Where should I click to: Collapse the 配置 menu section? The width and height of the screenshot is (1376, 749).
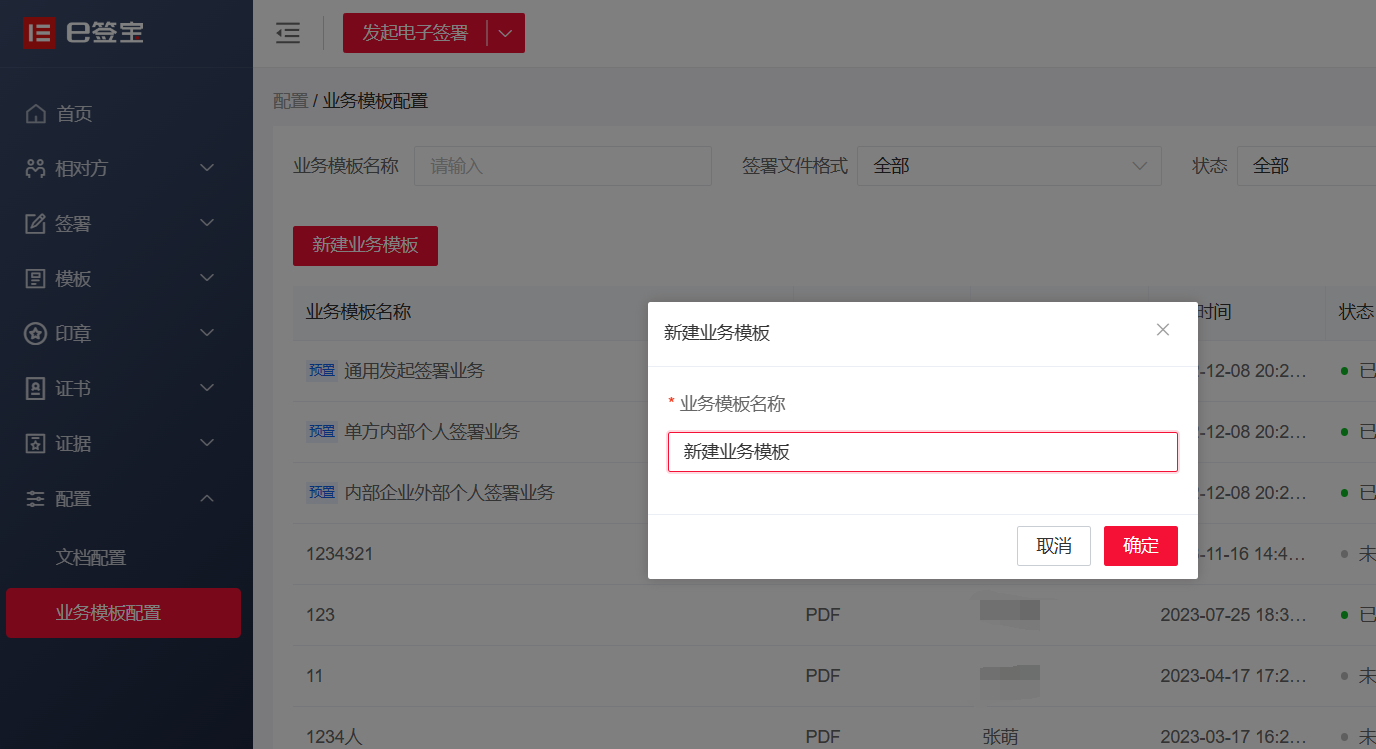(207, 498)
